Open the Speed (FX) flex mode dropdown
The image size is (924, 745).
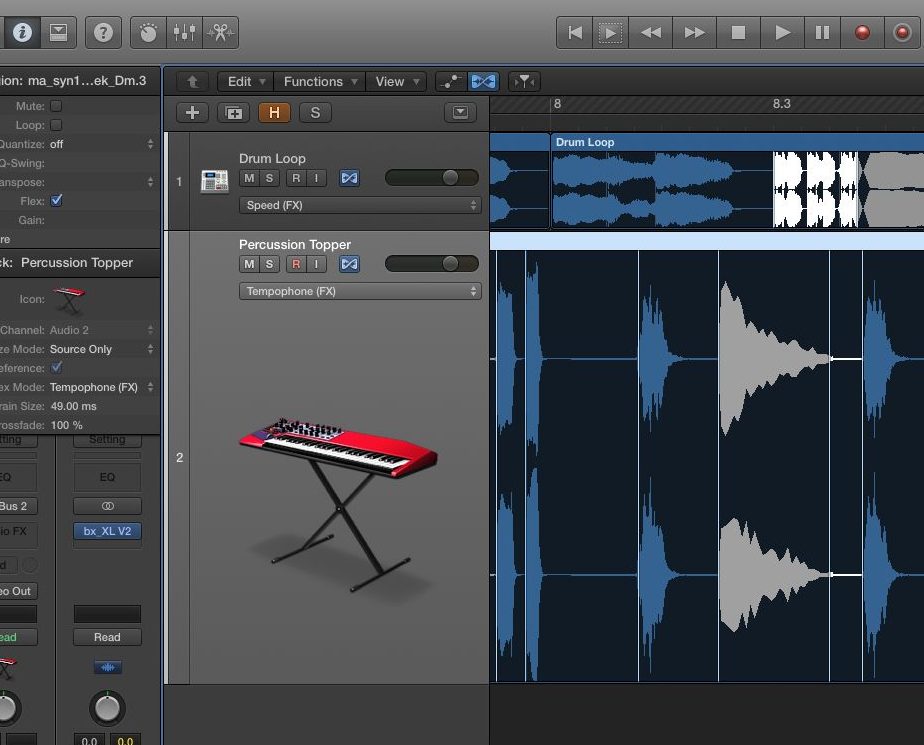click(360, 205)
